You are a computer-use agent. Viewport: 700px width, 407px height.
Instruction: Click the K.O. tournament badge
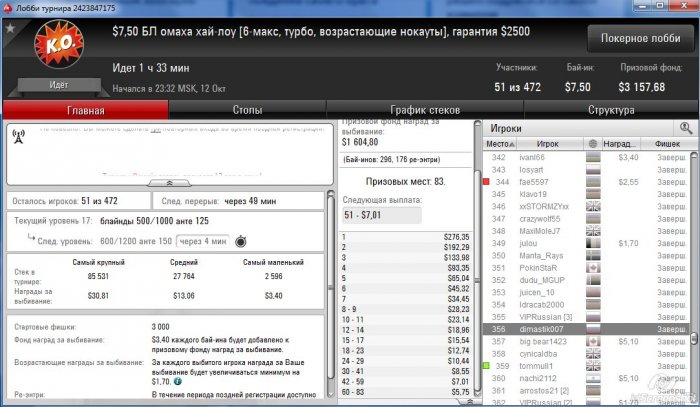point(59,44)
